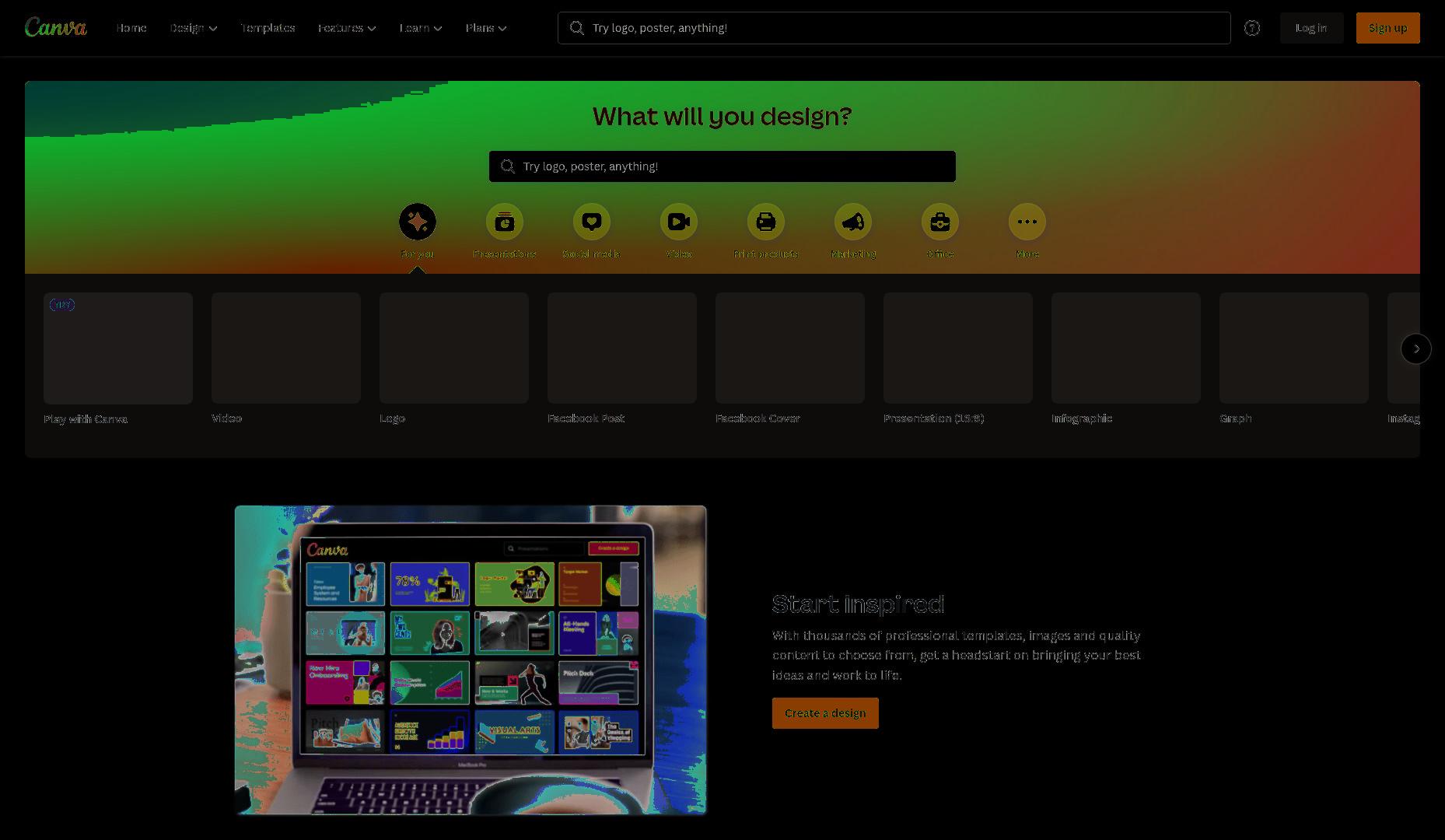Click the Play with Canva label
The width and height of the screenshot is (1445, 840).
pyautogui.click(x=86, y=419)
